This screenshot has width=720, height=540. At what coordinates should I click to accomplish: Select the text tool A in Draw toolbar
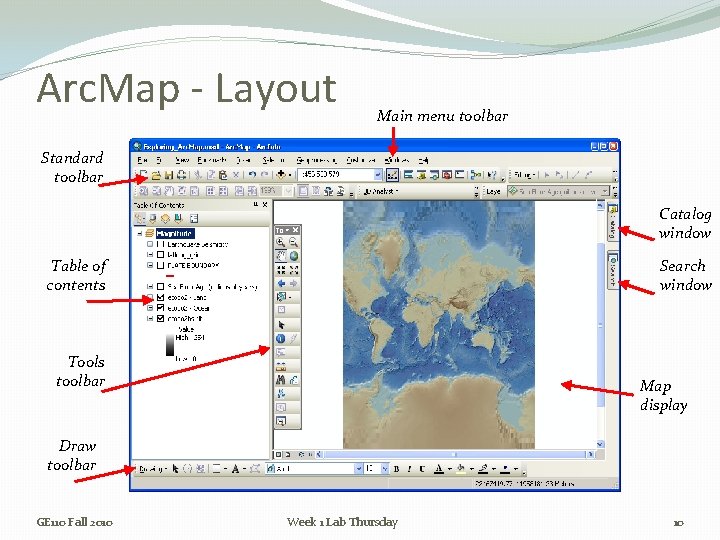pos(235,469)
